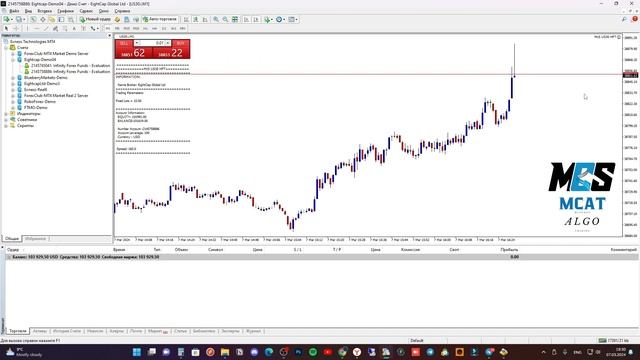
Task: Click the SELL one-click trading button
Action: tap(124, 43)
